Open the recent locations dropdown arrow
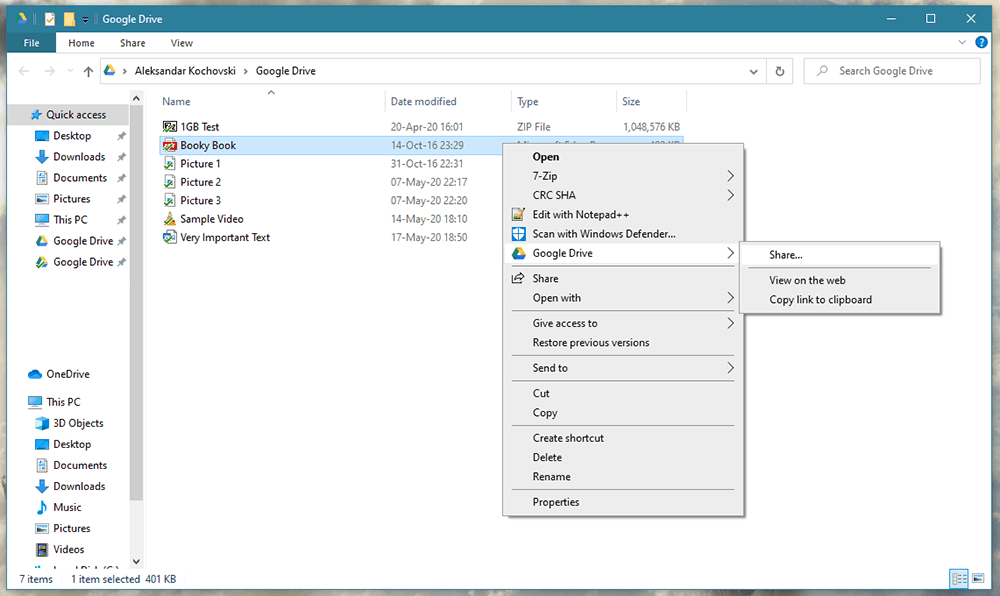Image resolution: width=1000 pixels, height=596 pixels. pyautogui.click(x=70, y=71)
